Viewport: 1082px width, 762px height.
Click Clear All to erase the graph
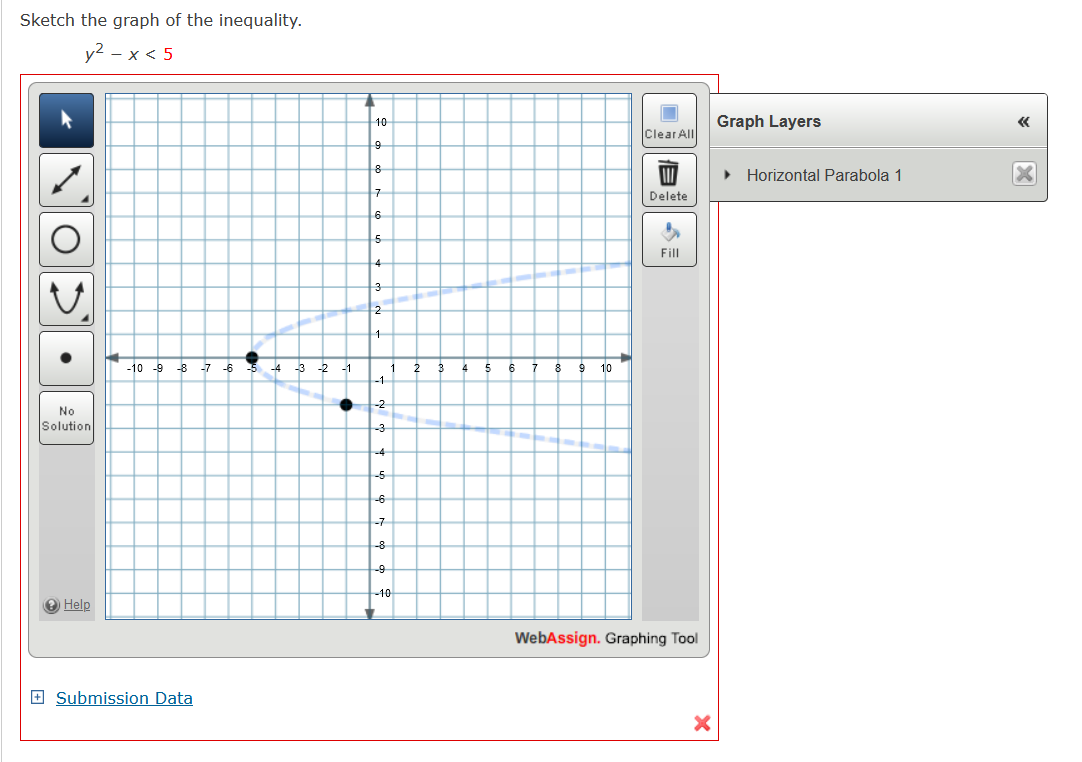pyautogui.click(x=668, y=120)
